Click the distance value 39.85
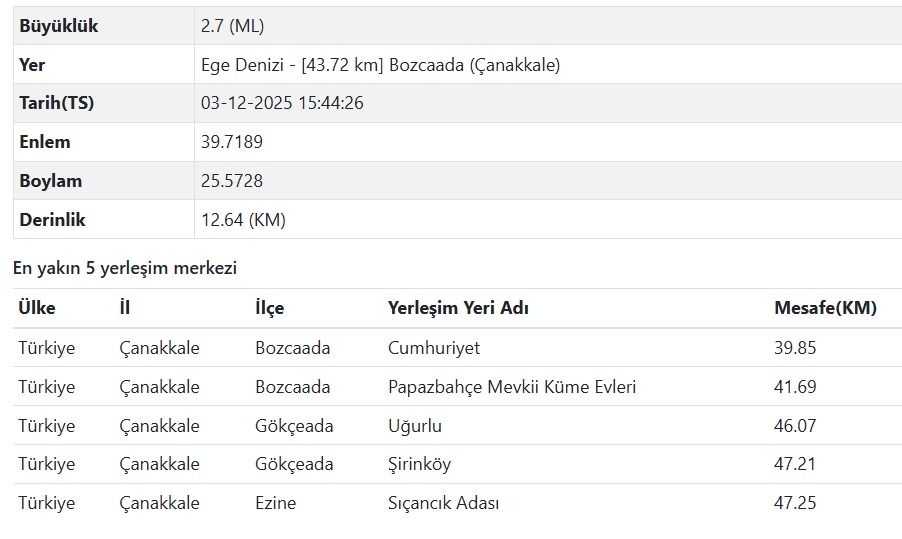 coord(795,348)
